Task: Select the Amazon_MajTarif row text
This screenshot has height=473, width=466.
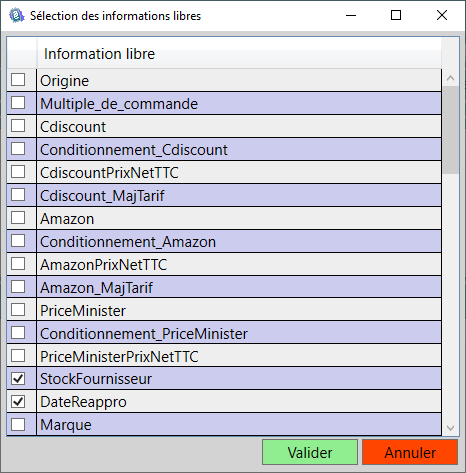Action: 96,288
